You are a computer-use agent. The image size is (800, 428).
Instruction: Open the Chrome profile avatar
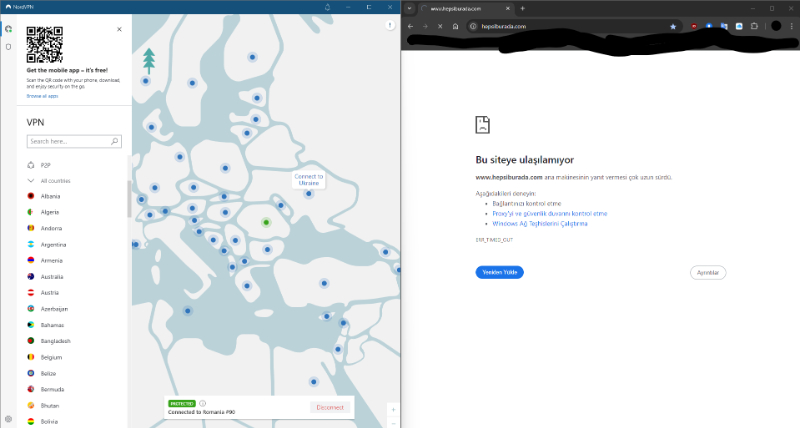776,26
